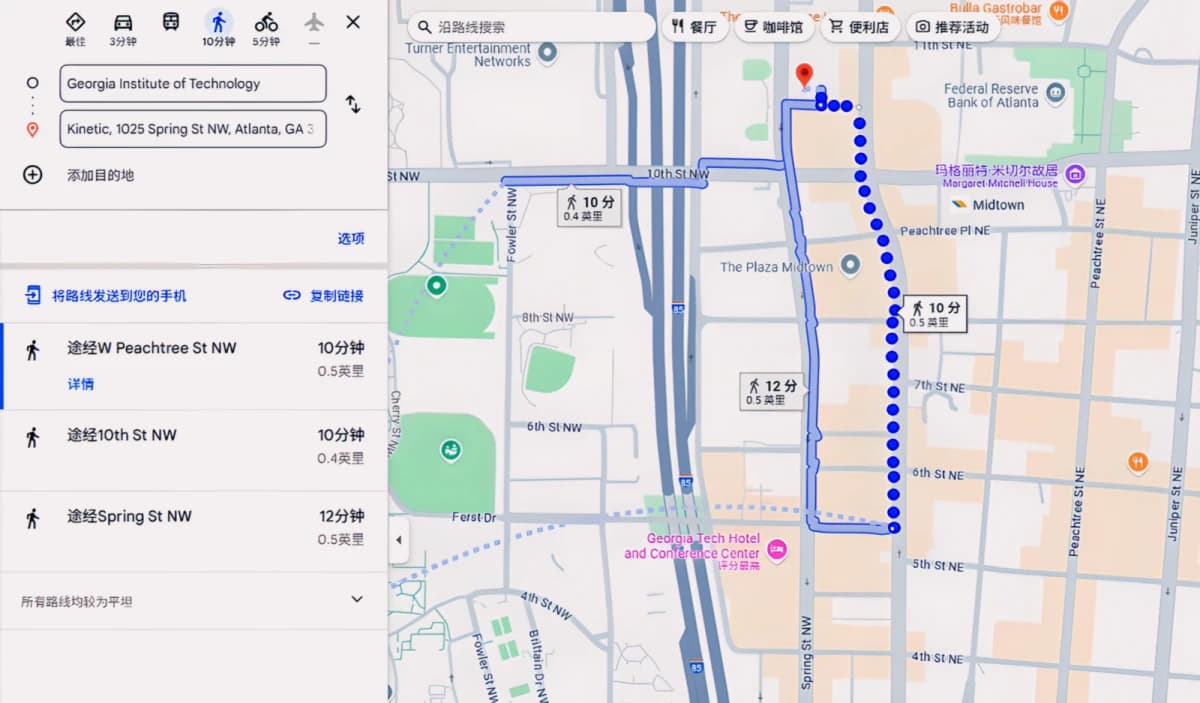Click Turner Entertainment Networks marker
Screen dimensions: 1200x703
tap(547, 55)
